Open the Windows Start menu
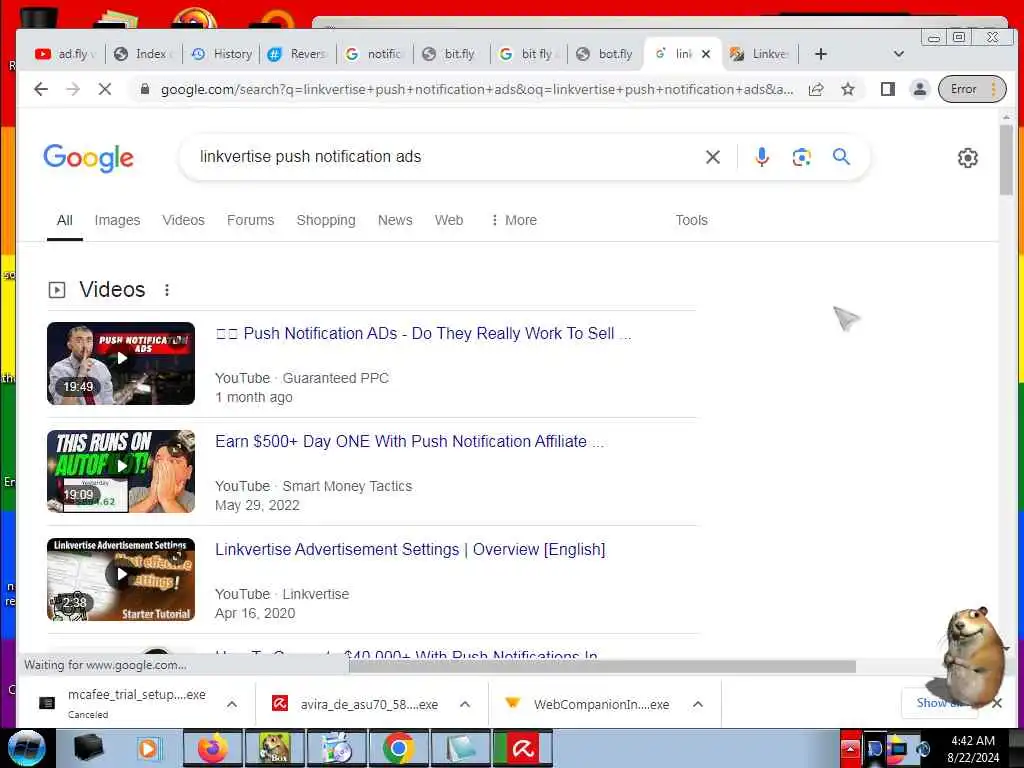Screen dimensions: 1024x768 (x=26, y=748)
